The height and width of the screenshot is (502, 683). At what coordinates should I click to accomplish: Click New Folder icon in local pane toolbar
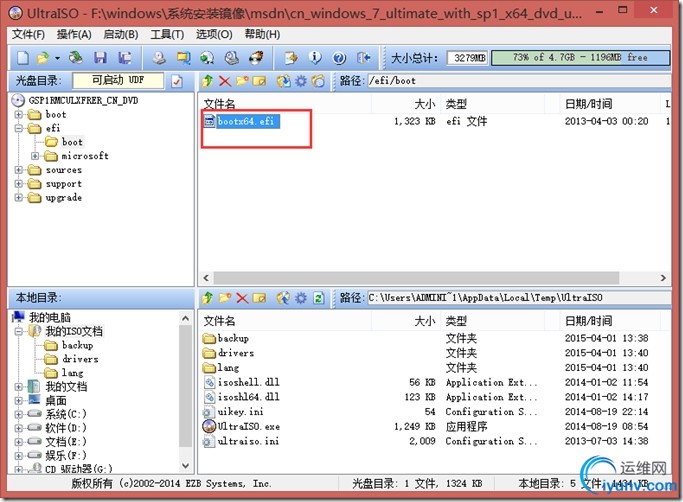pyautogui.click(x=225, y=298)
